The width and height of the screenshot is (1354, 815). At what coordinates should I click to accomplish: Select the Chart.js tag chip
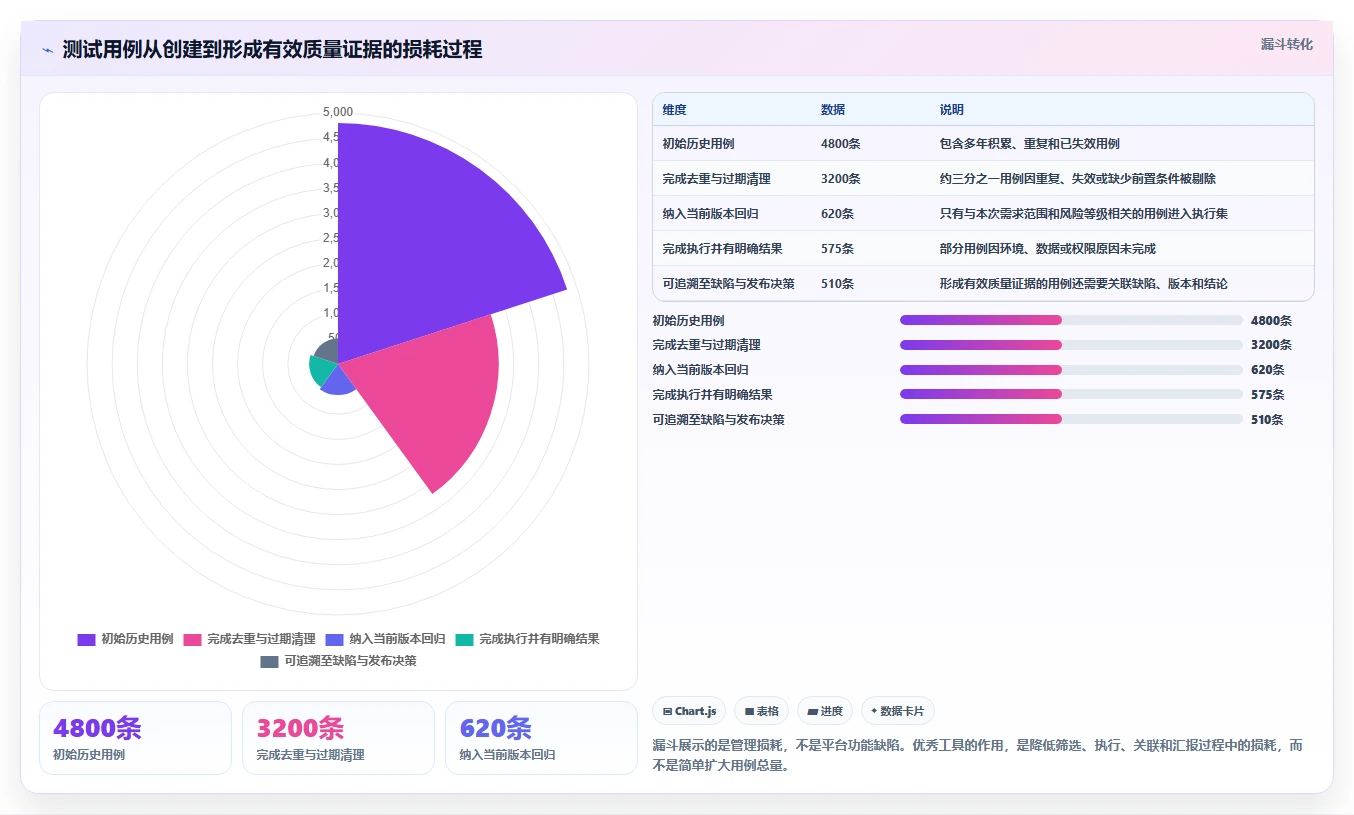click(x=690, y=711)
